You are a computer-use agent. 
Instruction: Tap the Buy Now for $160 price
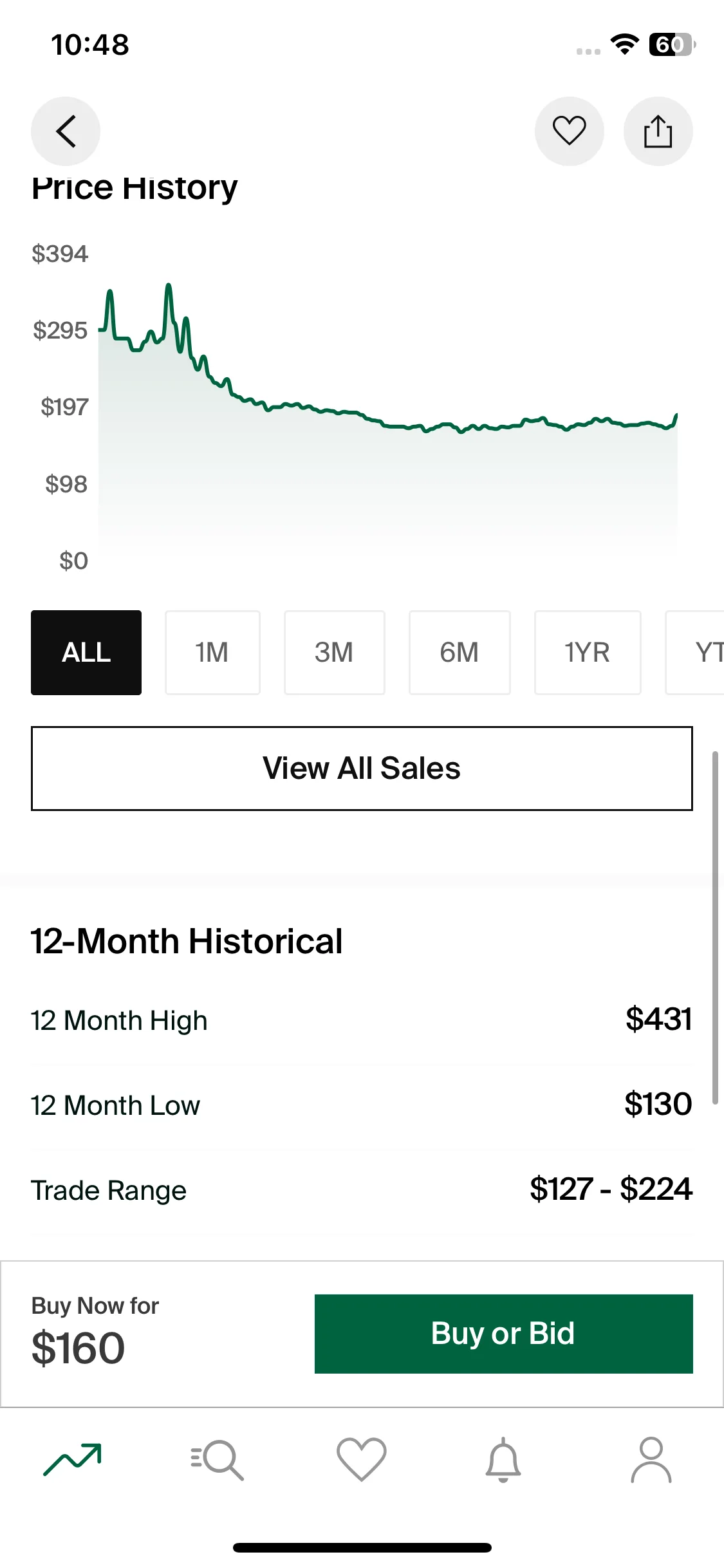click(78, 1348)
